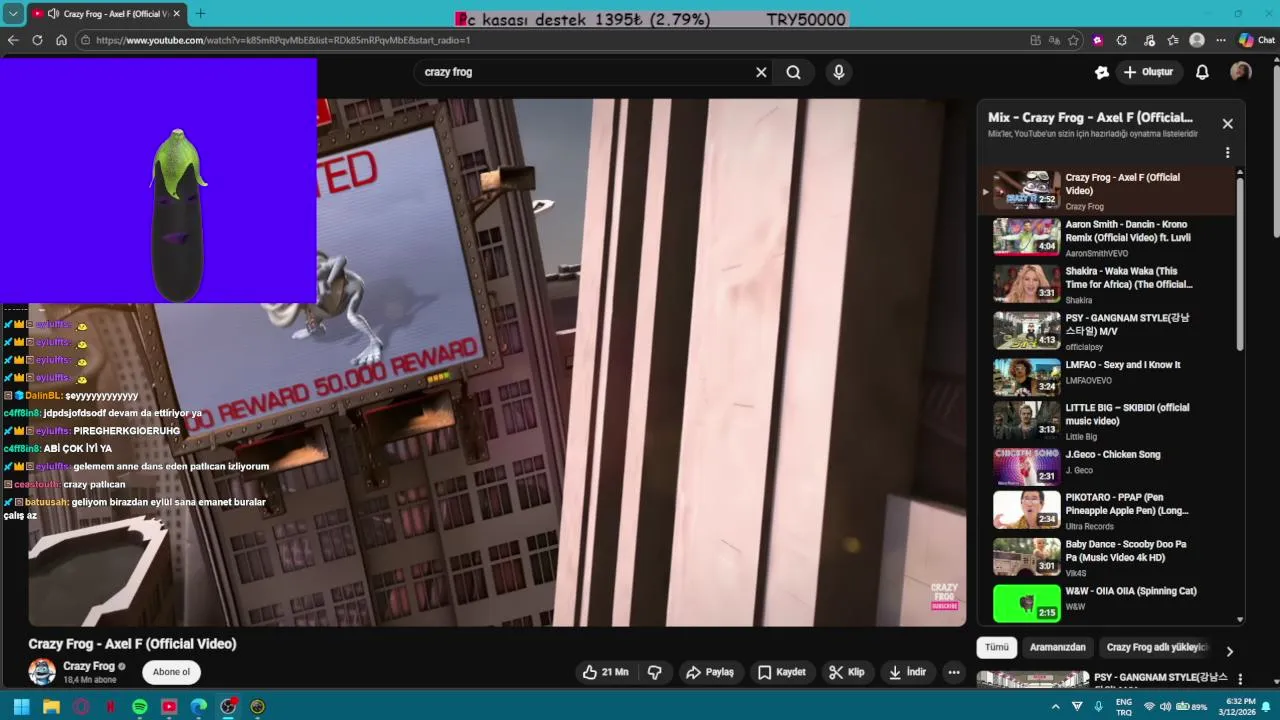Click the browser address bar URL
The height and width of the screenshot is (720, 1280).
point(283,40)
